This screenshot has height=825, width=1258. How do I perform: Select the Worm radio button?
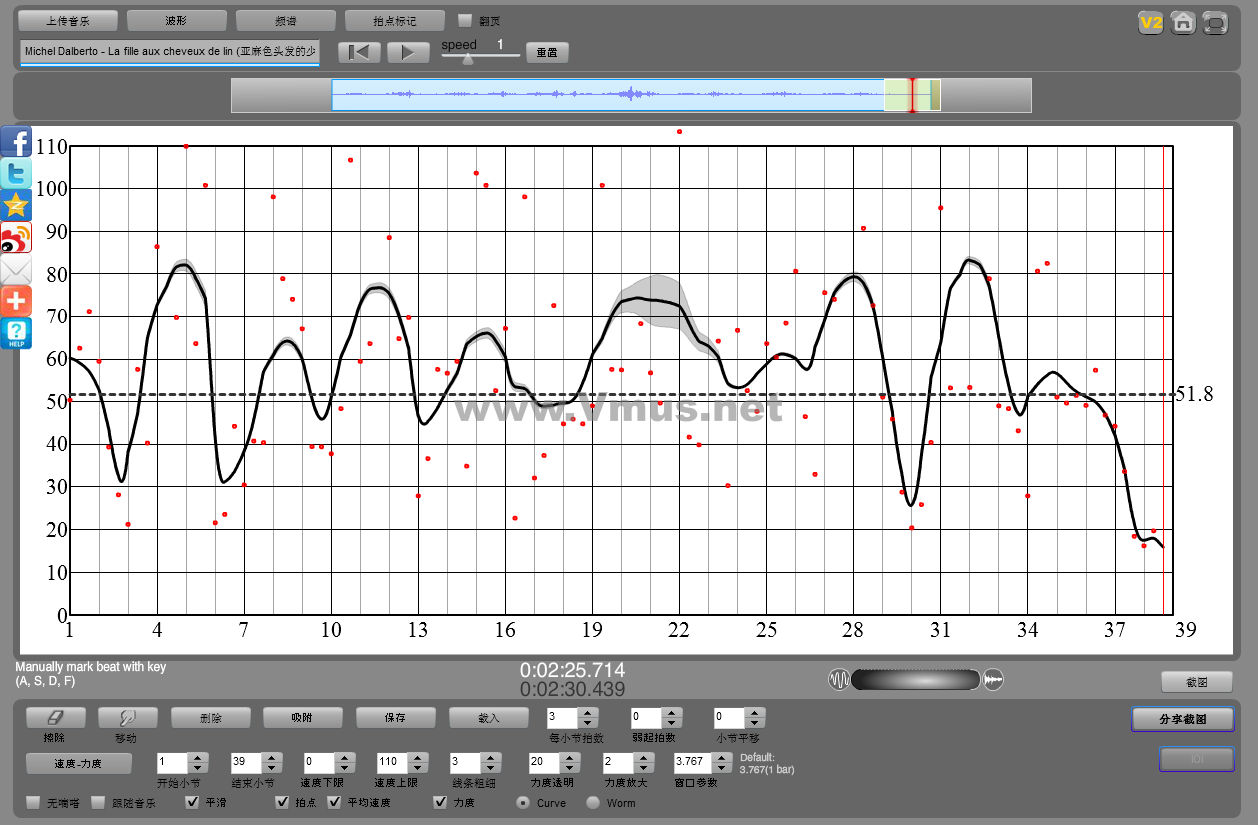point(593,802)
